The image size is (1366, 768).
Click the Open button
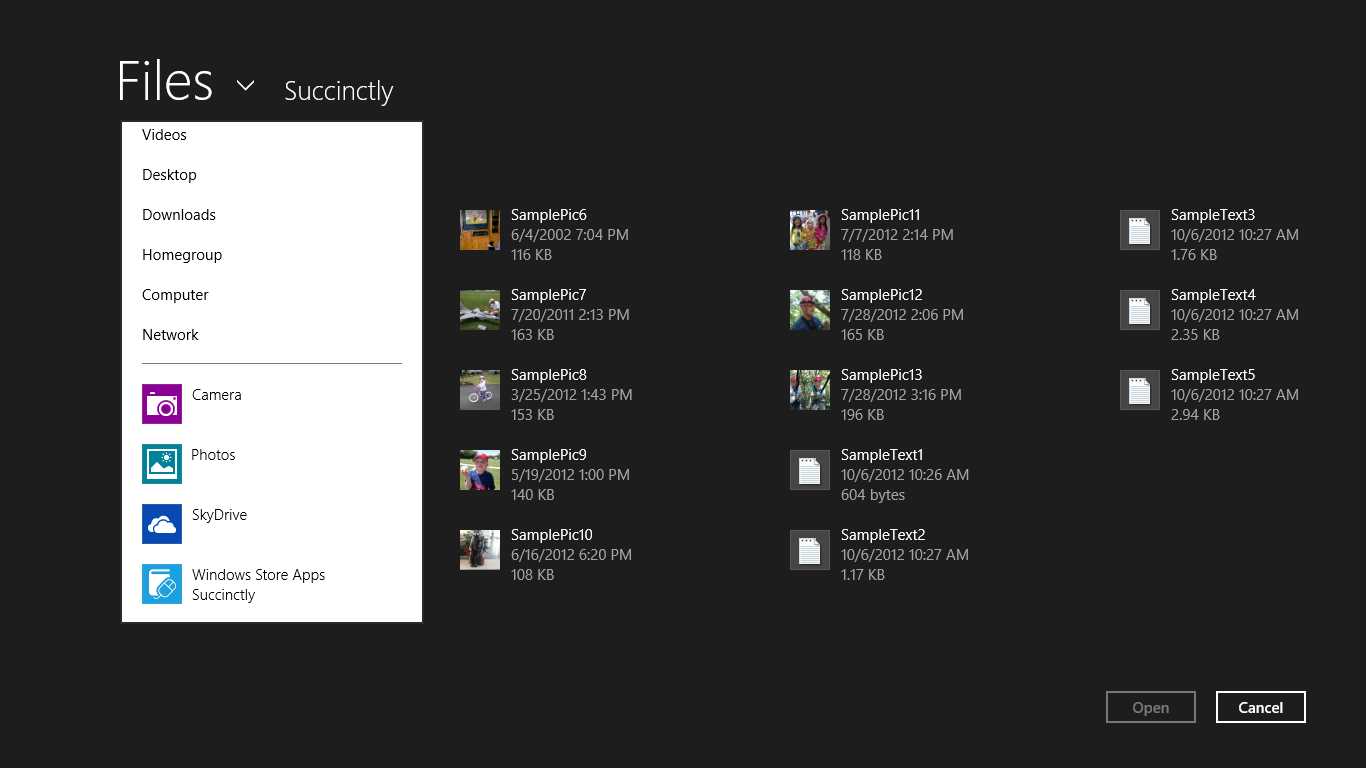[1150, 707]
